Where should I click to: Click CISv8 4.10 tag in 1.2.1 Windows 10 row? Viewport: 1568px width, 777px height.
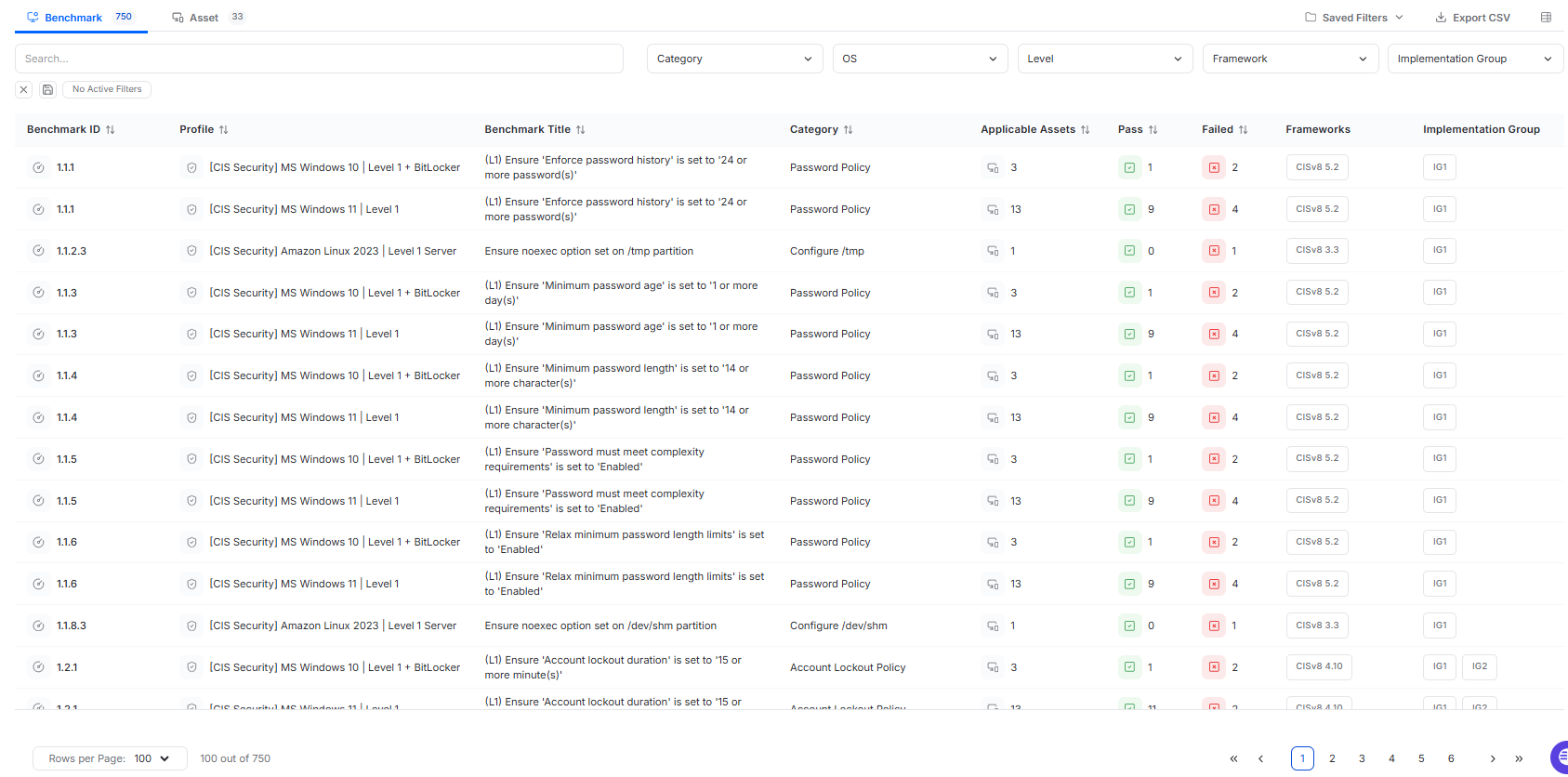coord(1319,666)
